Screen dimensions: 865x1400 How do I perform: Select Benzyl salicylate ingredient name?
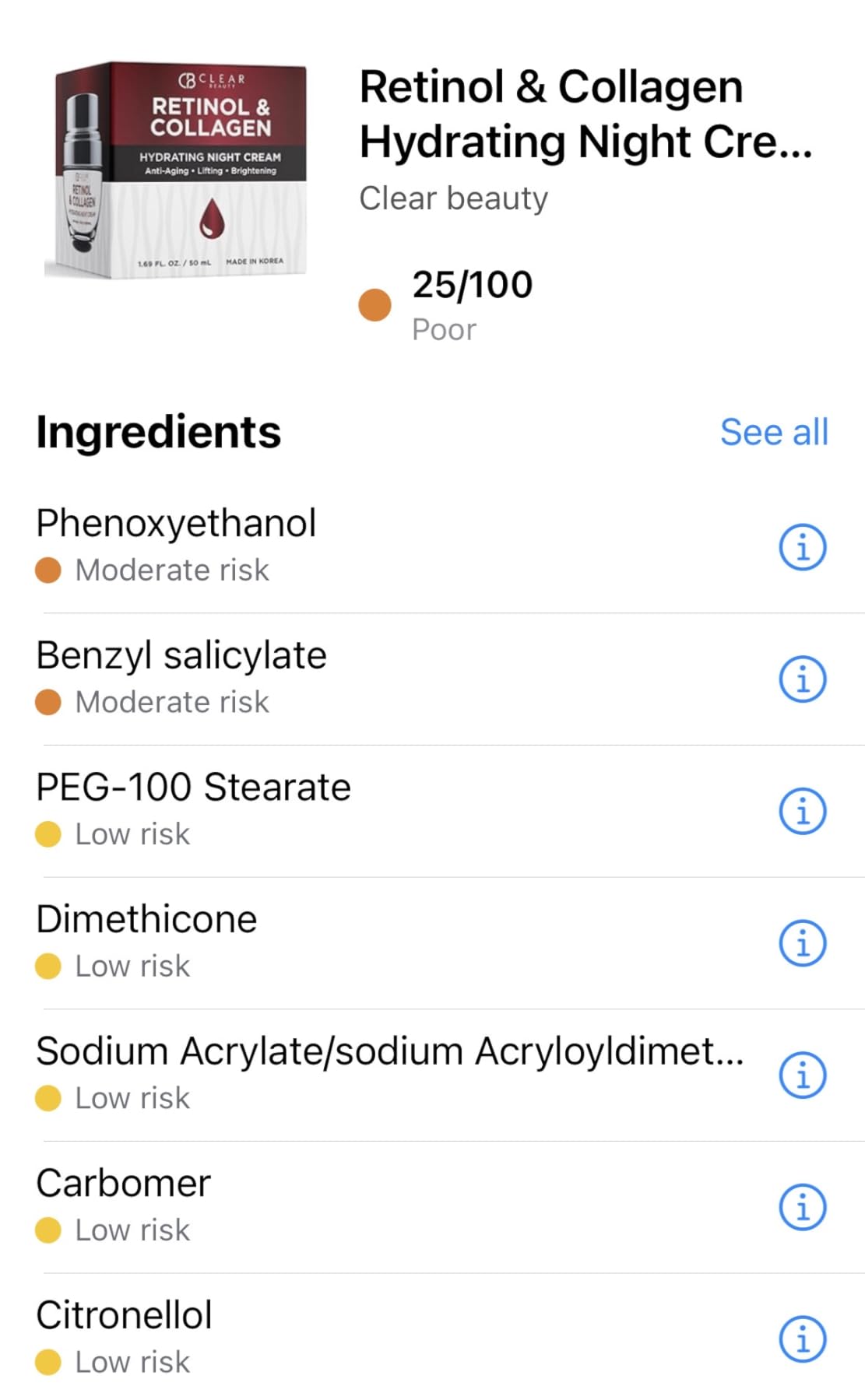pos(181,655)
